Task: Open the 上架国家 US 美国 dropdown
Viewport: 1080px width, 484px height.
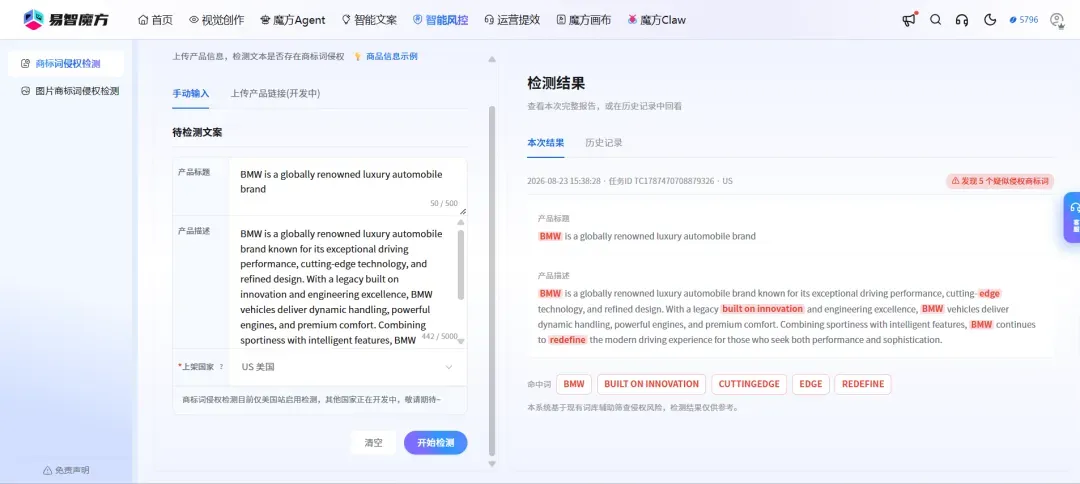Action: pos(348,367)
